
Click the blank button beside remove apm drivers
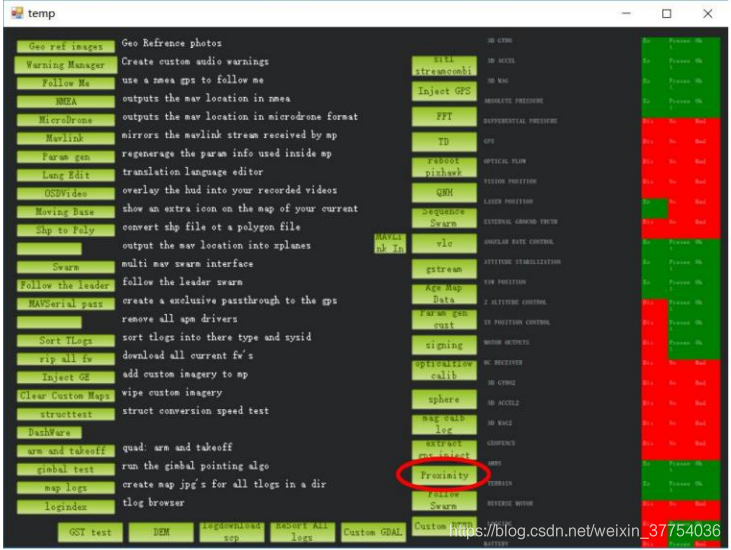point(49,322)
